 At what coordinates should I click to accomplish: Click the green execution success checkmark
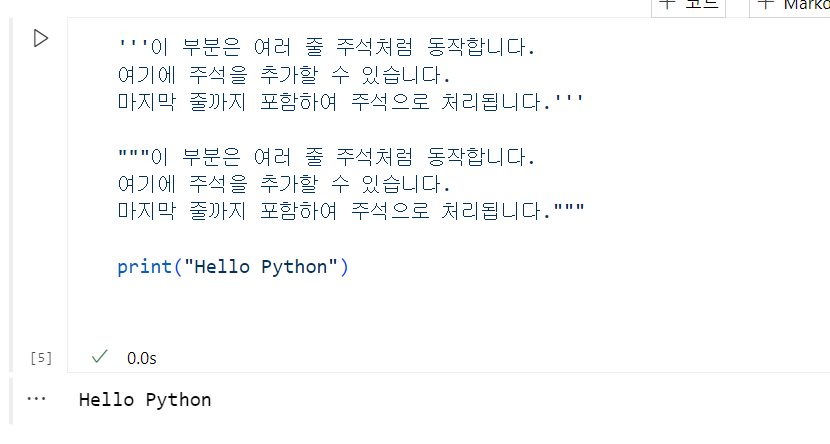100,357
